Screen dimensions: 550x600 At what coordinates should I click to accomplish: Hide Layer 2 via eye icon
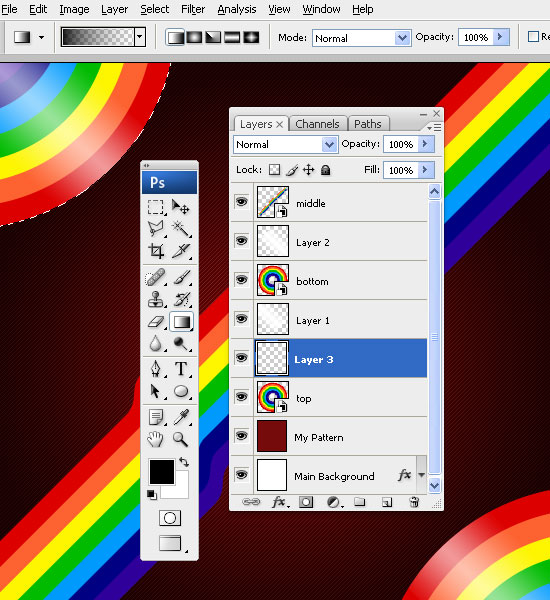[x=242, y=241]
